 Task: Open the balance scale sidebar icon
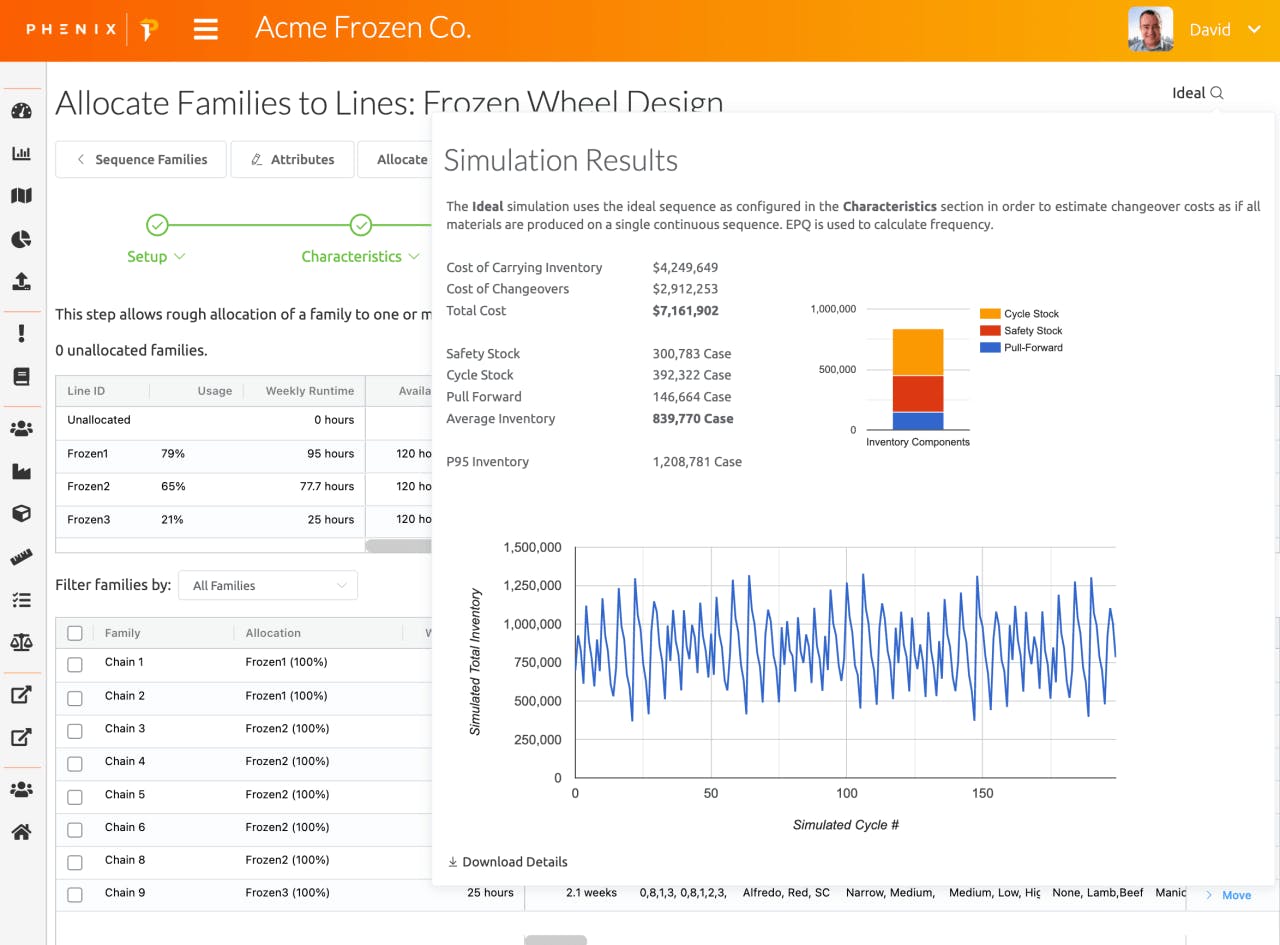[x=21, y=642]
